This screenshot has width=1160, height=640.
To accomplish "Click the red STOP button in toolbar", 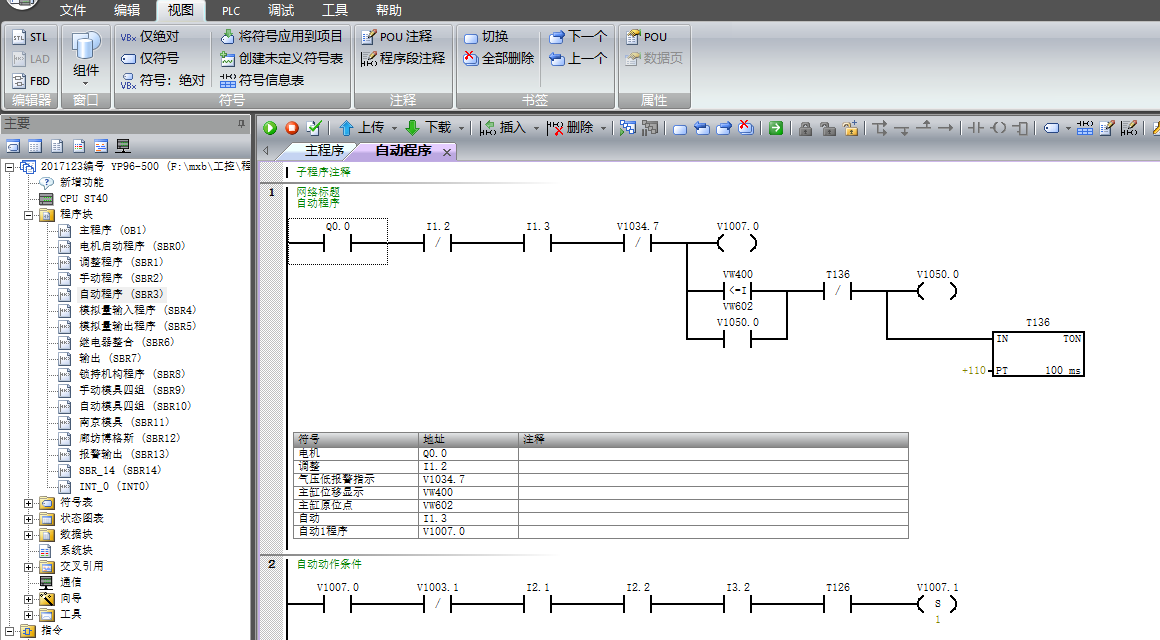I will point(292,128).
